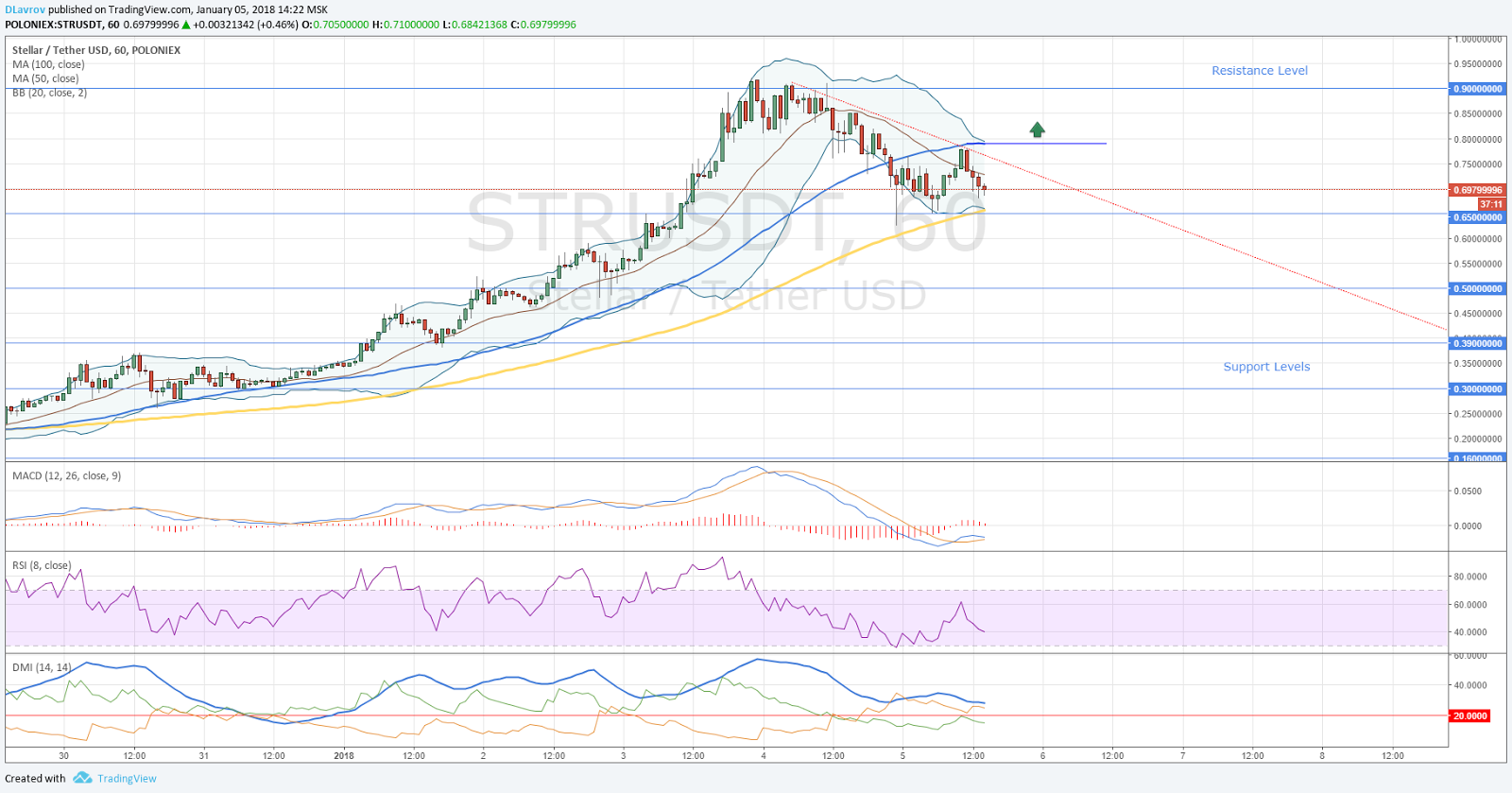
Task: Click the 0.60000000 price axis label
Action: (1478, 239)
